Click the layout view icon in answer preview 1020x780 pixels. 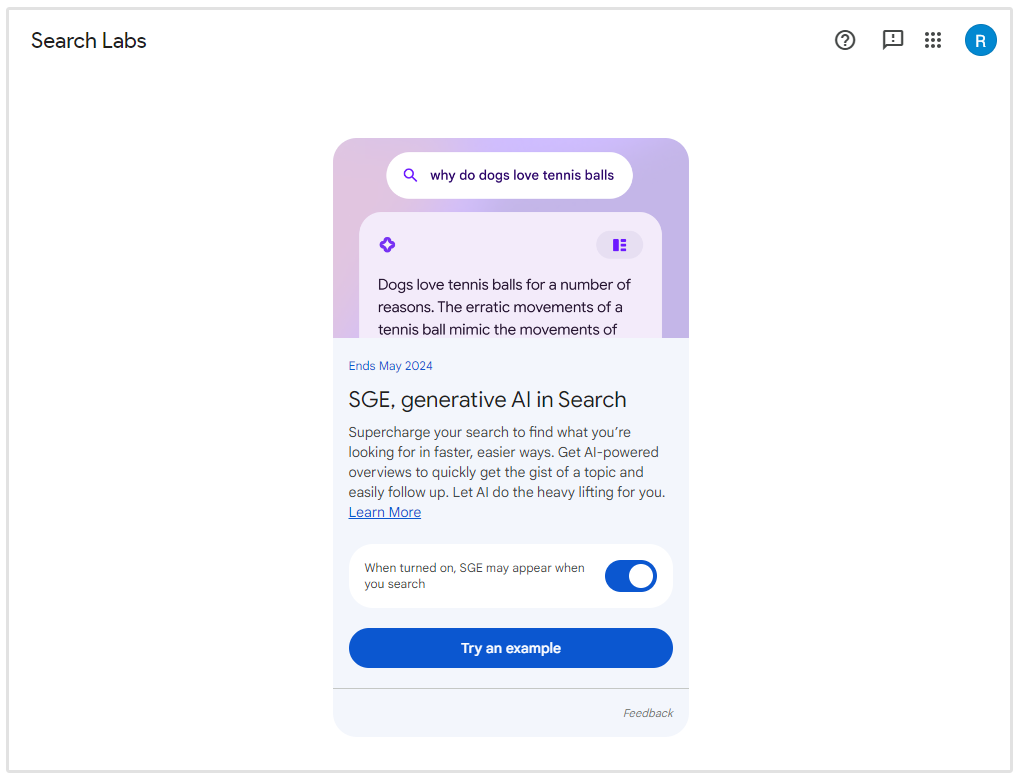(619, 245)
